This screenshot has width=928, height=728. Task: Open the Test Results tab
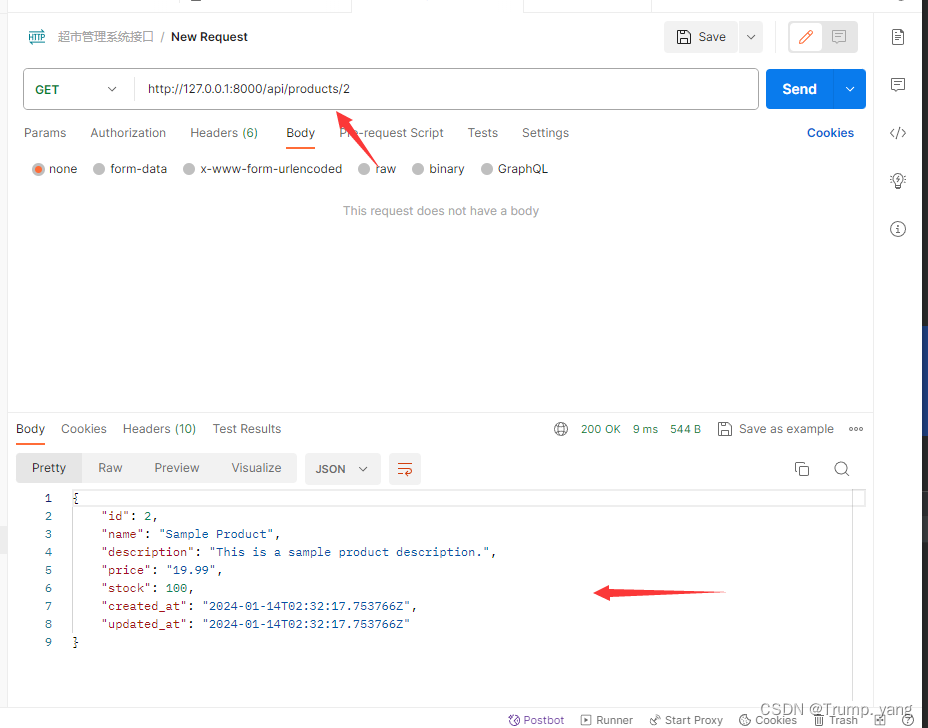pyautogui.click(x=247, y=429)
